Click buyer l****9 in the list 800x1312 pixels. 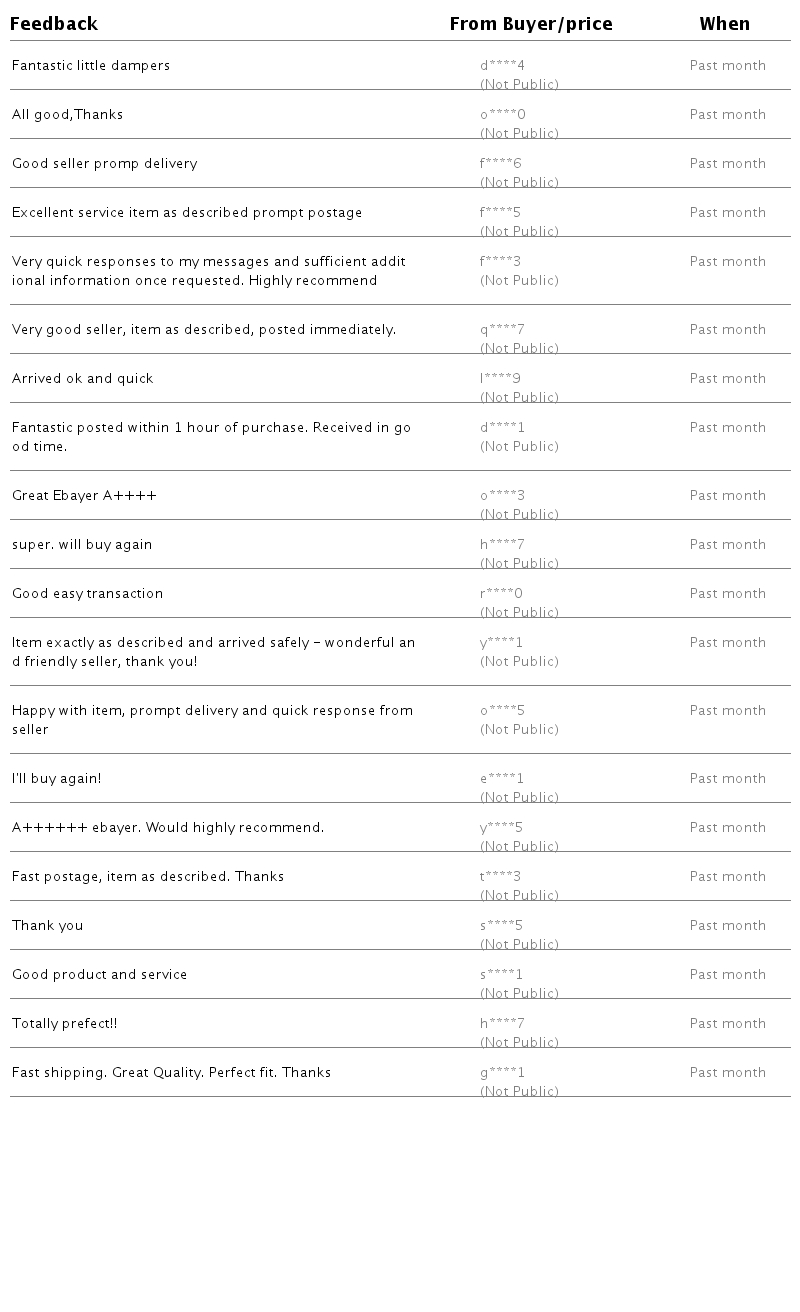(500, 379)
